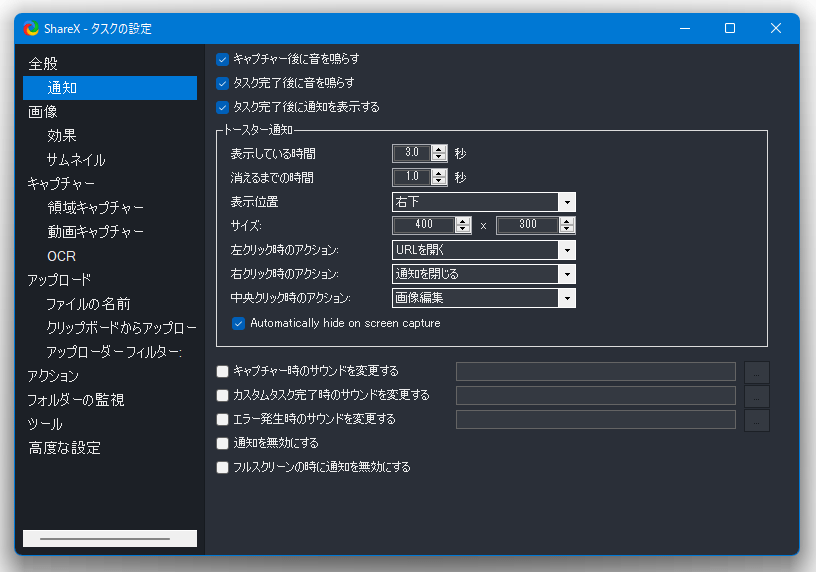
Task: Close the ShareX task settings window
Action: [x=776, y=28]
